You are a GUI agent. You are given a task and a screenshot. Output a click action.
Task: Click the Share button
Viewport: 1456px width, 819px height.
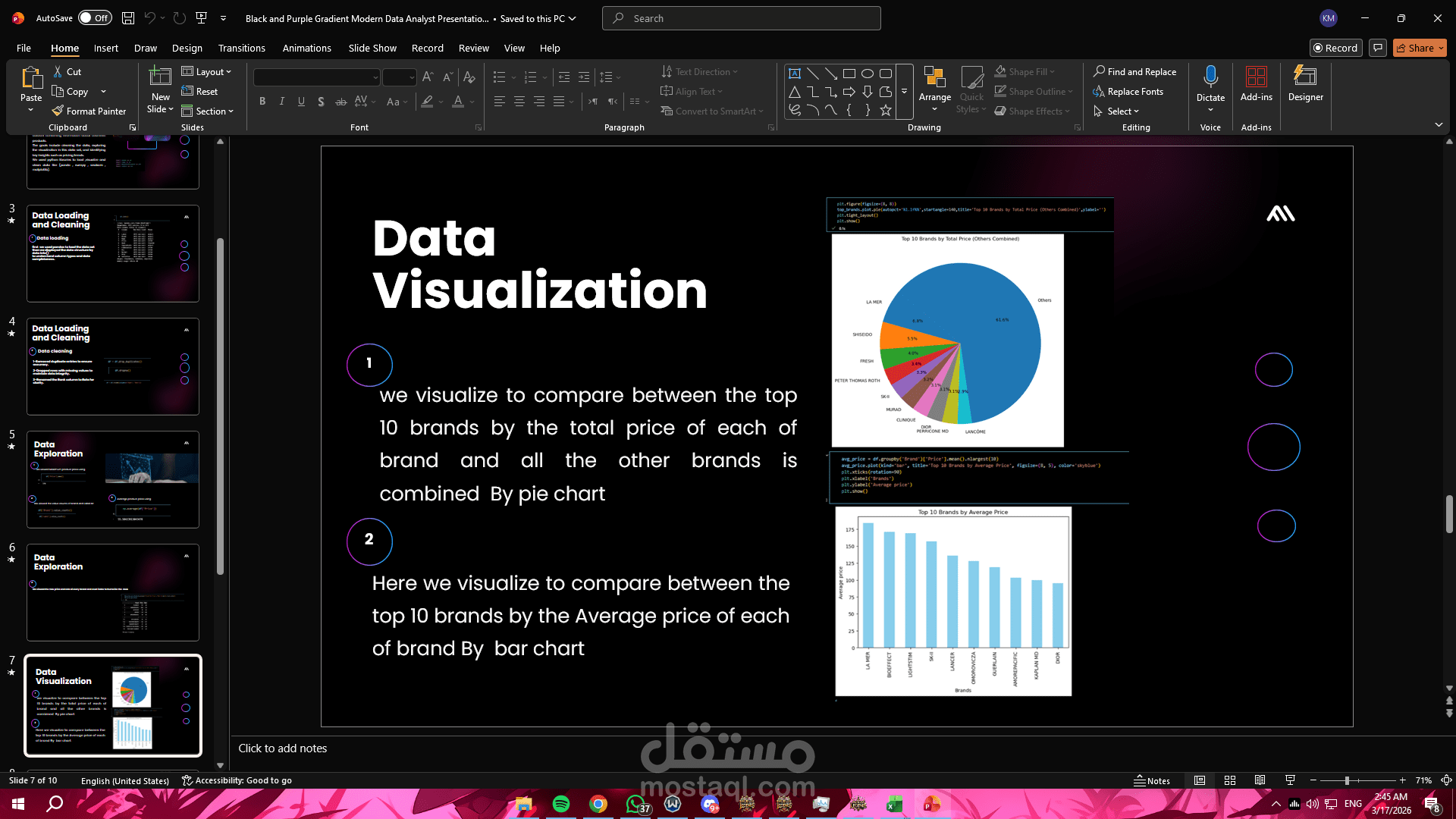coord(1420,48)
